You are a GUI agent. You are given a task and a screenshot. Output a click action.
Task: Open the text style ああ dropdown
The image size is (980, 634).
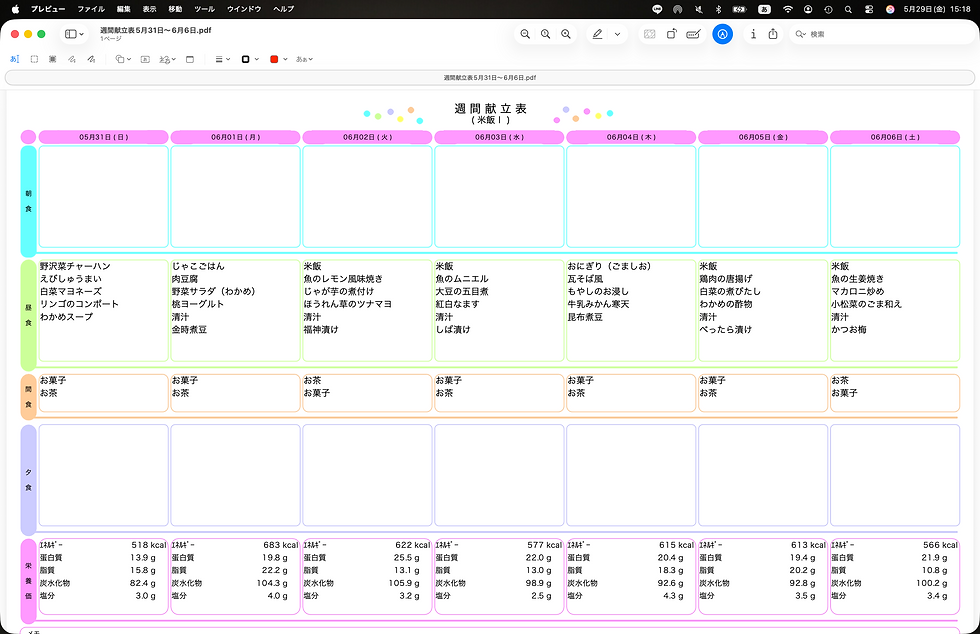pos(304,59)
